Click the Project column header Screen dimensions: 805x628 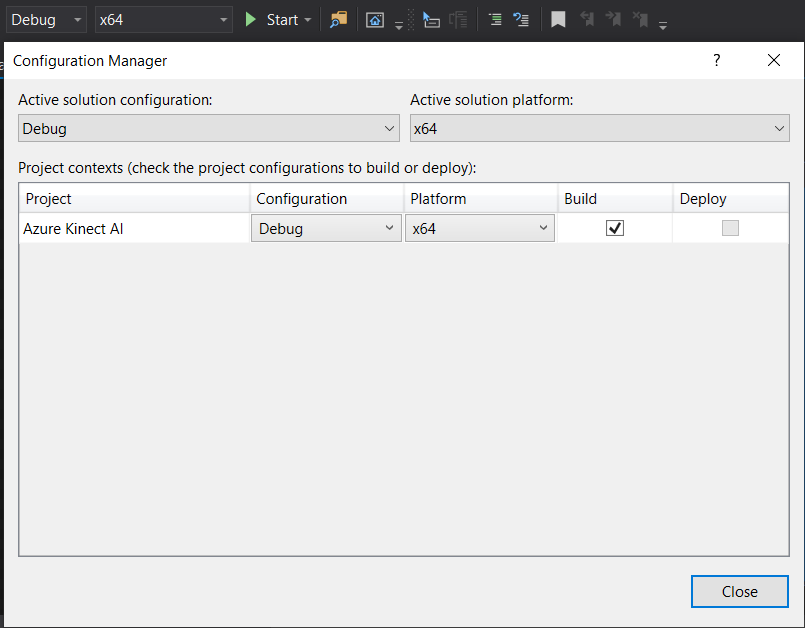pos(134,199)
